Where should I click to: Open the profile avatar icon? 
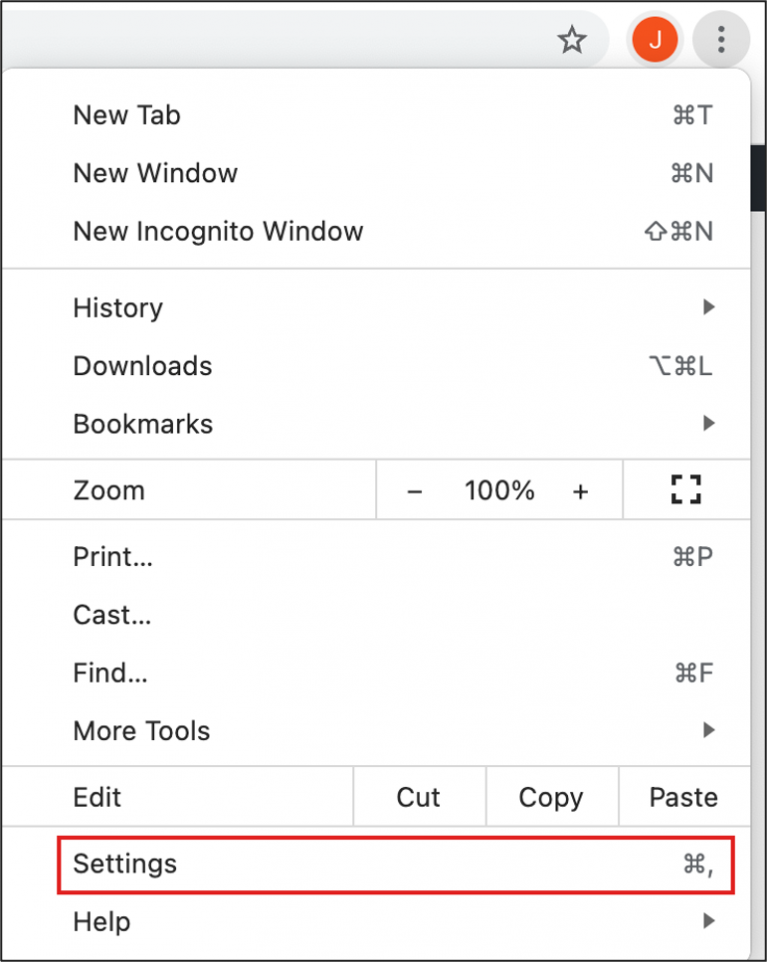pos(655,40)
